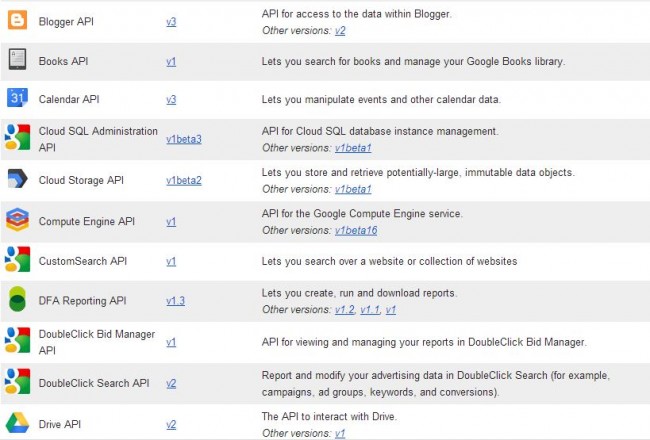Open Books API v1 link
Screen dimensions: 650x440
click(171, 61)
